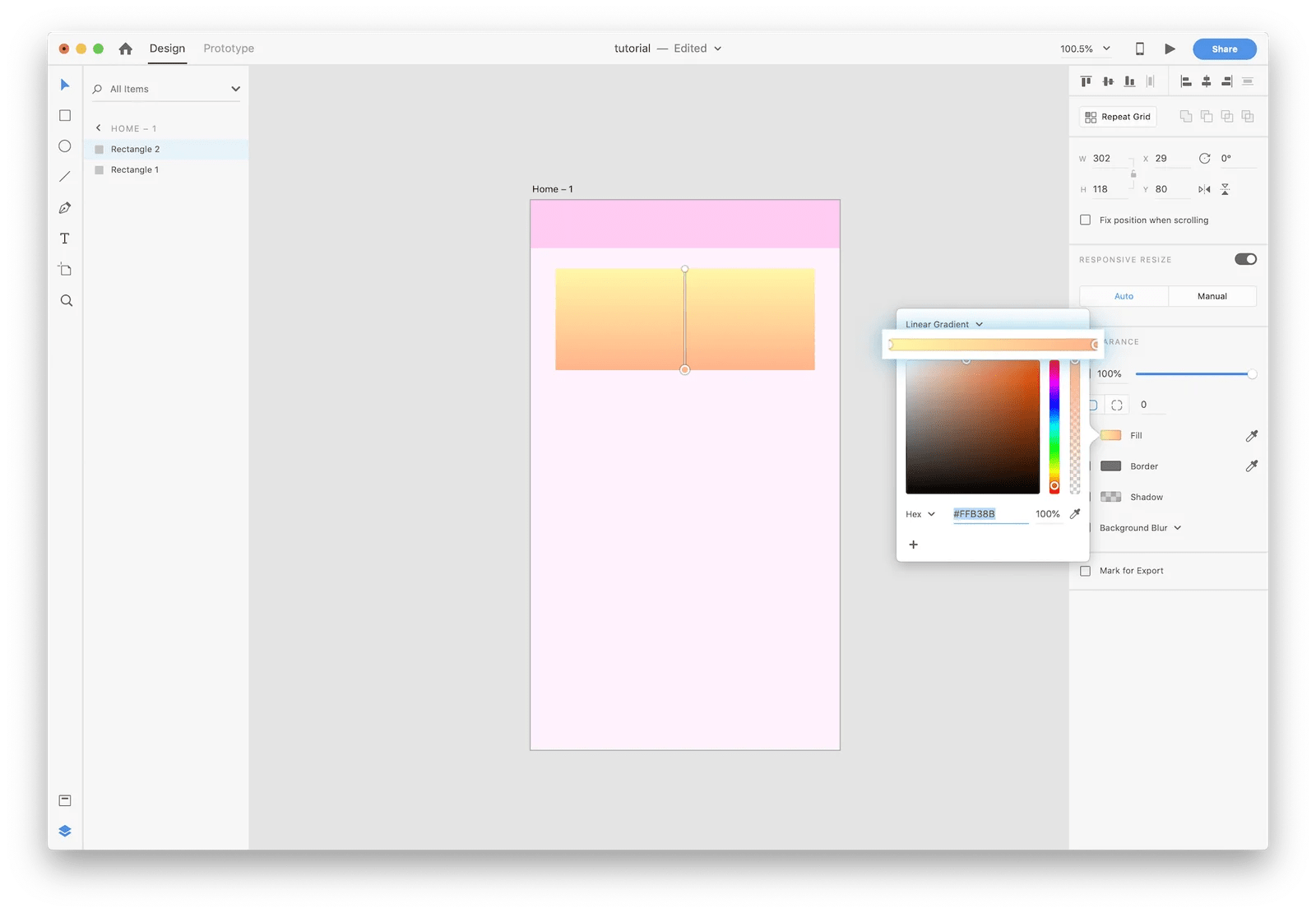Select the Rectangle 1 layer
The image size is (1316, 913).
[166, 169]
